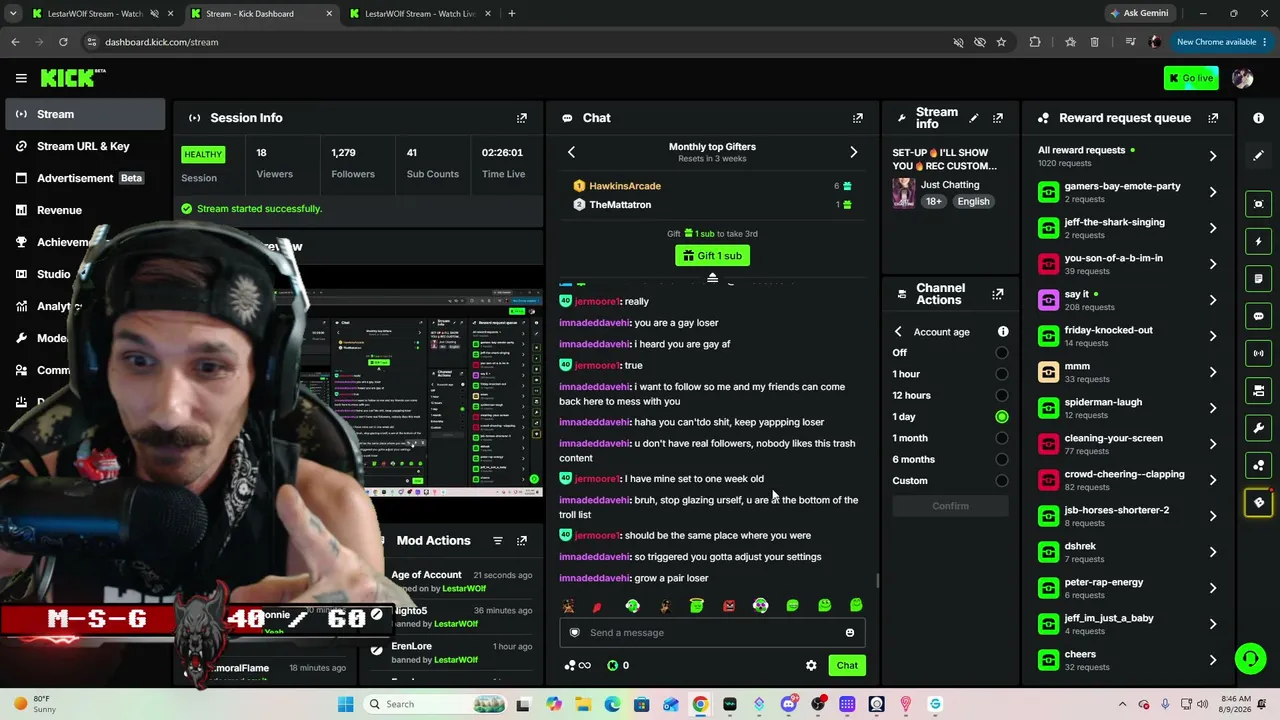
Task: Select the 6 months account age option
Action: (x=1002, y=459)
